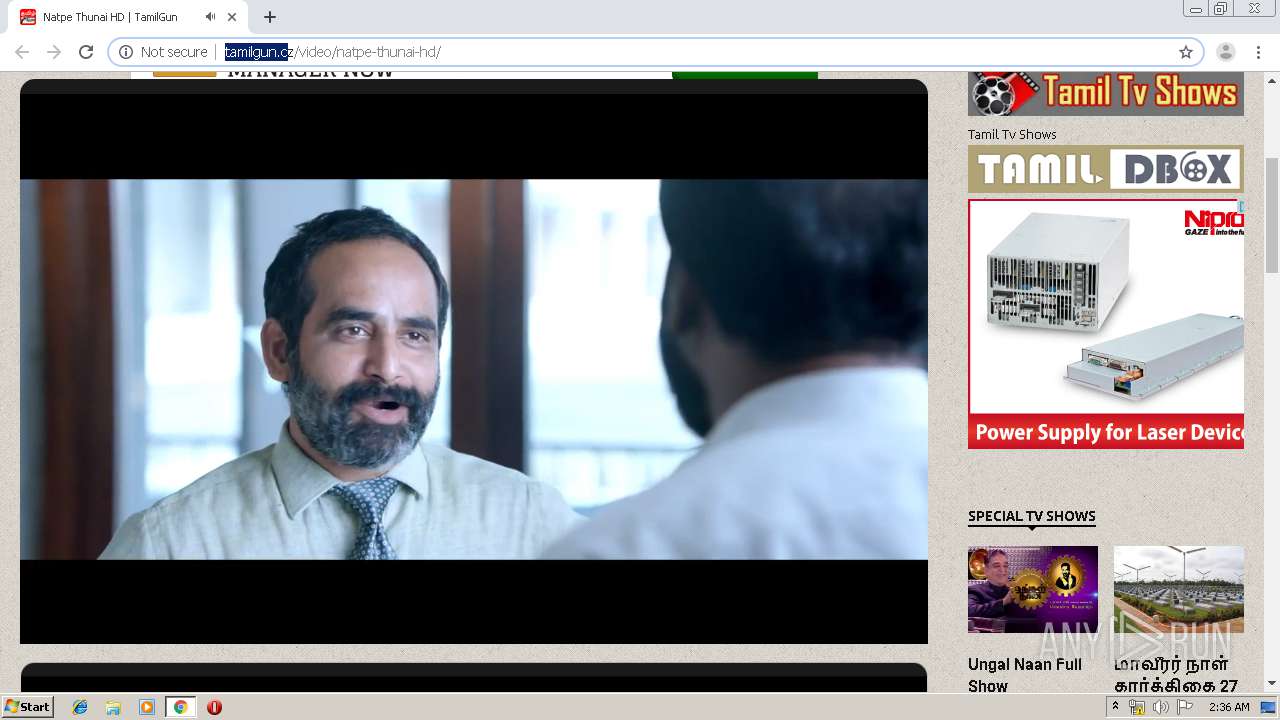This screenshot has height=720, width=1280.
Task: Open the Chrome three-dot menu
Action: click(1258, 52)
